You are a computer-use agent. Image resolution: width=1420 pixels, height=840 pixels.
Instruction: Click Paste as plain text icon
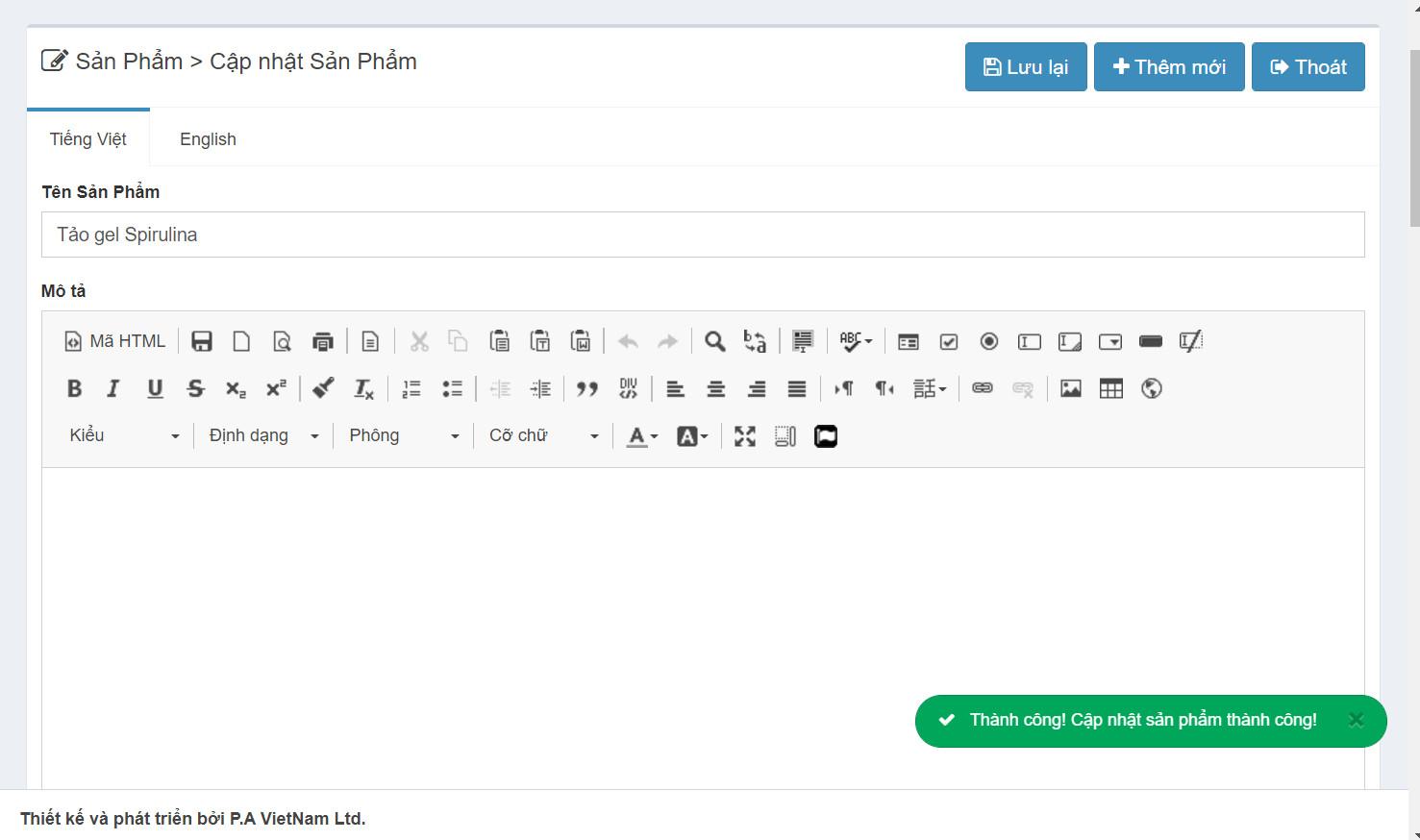click(540, 341)
